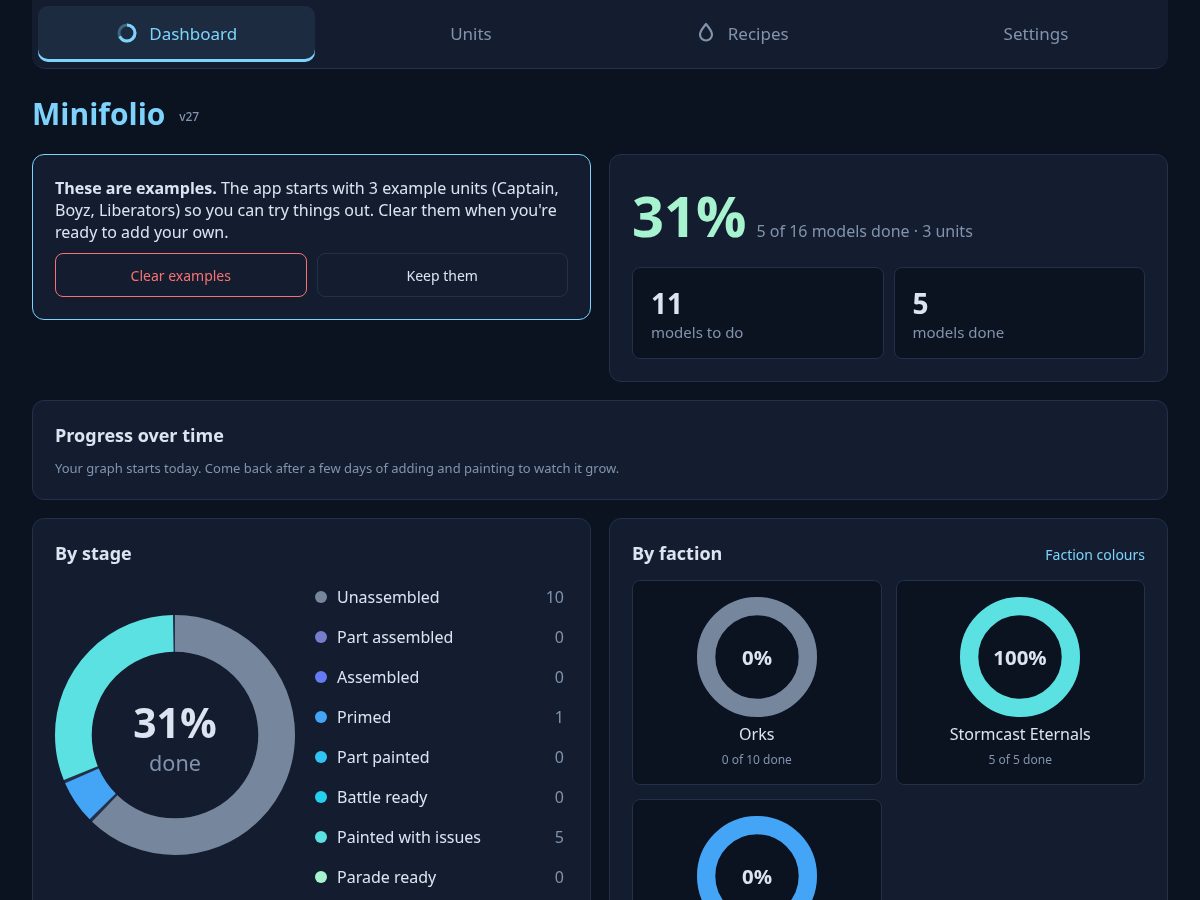Click the Unassembled grey legend dot
The height and width of the screenshot is (900, 1200).
pyautogui.click(x=321, y=597)
